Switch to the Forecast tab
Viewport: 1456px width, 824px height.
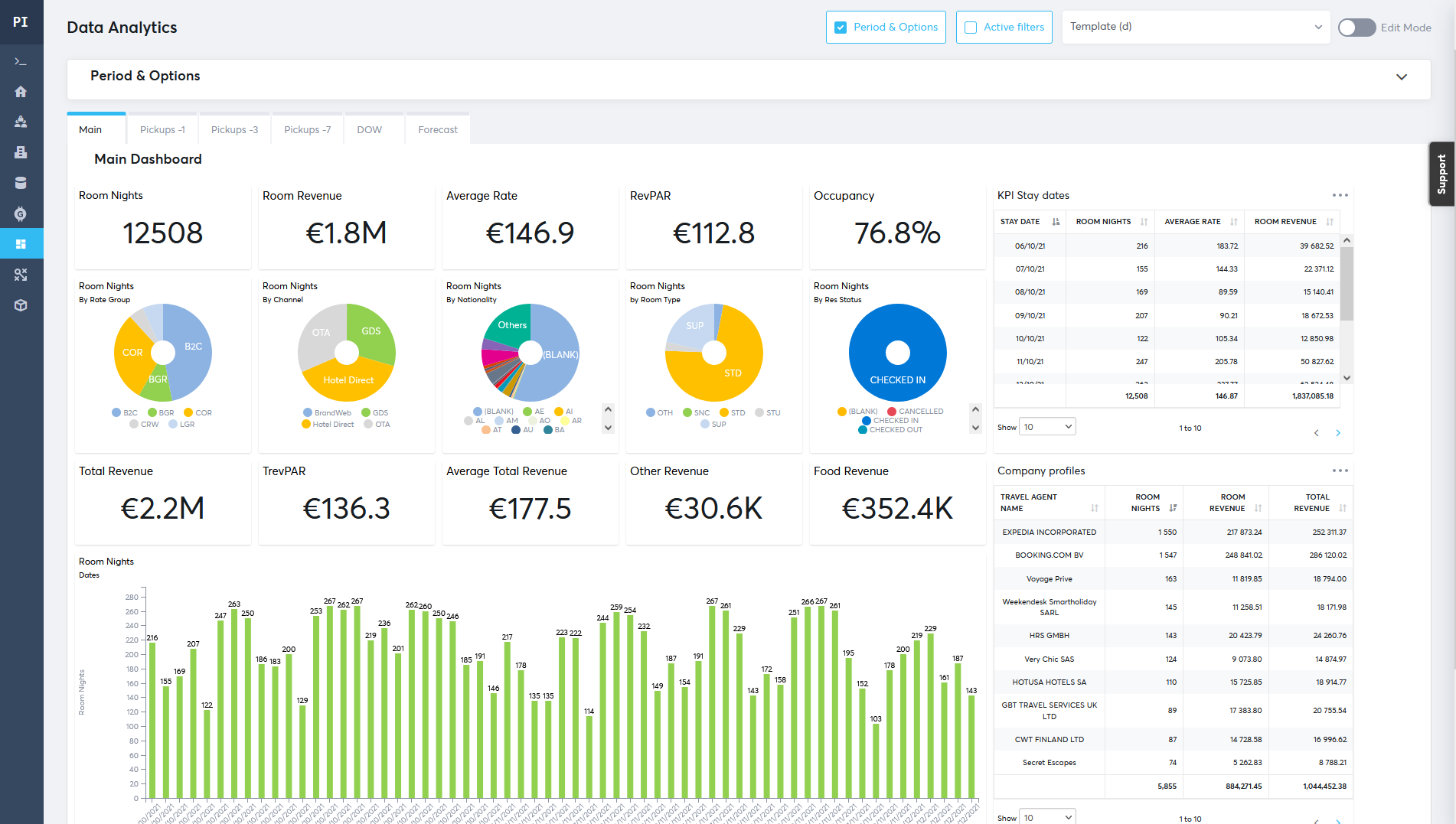click(x=437, y=130)
